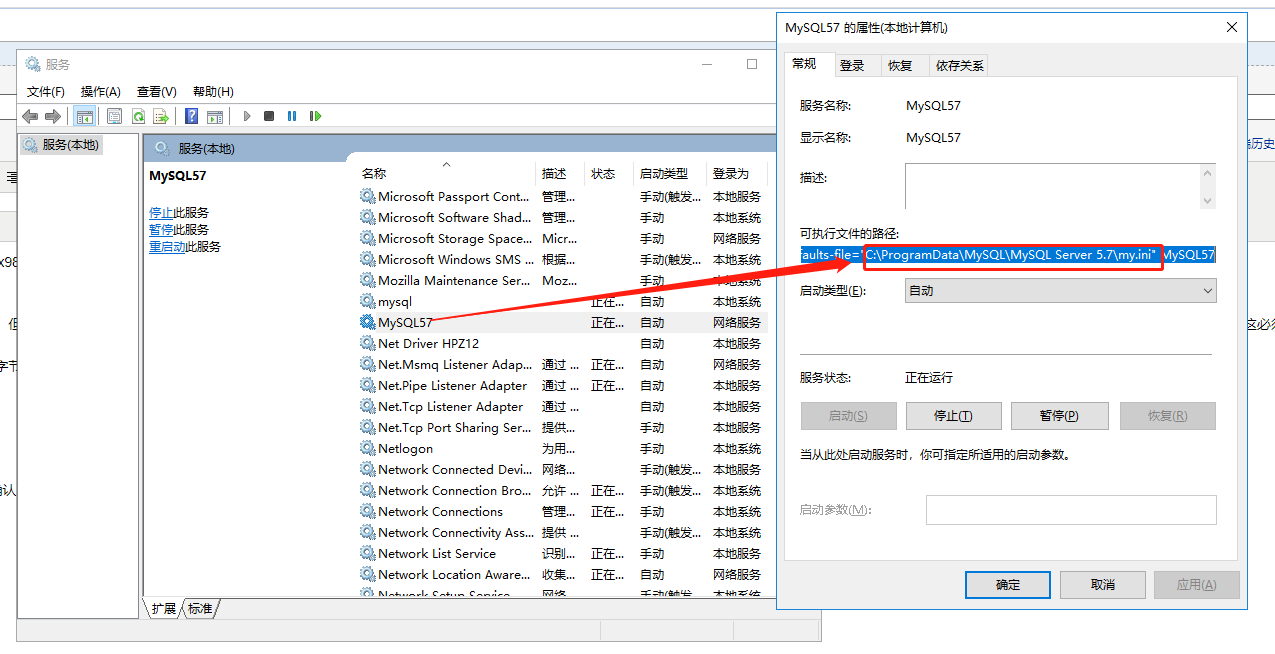Image resolution: width=1275 pixels, height=654 pixels.
Task: Click gear icon of lowercase mysql row
Action: [x=368, y=301]
